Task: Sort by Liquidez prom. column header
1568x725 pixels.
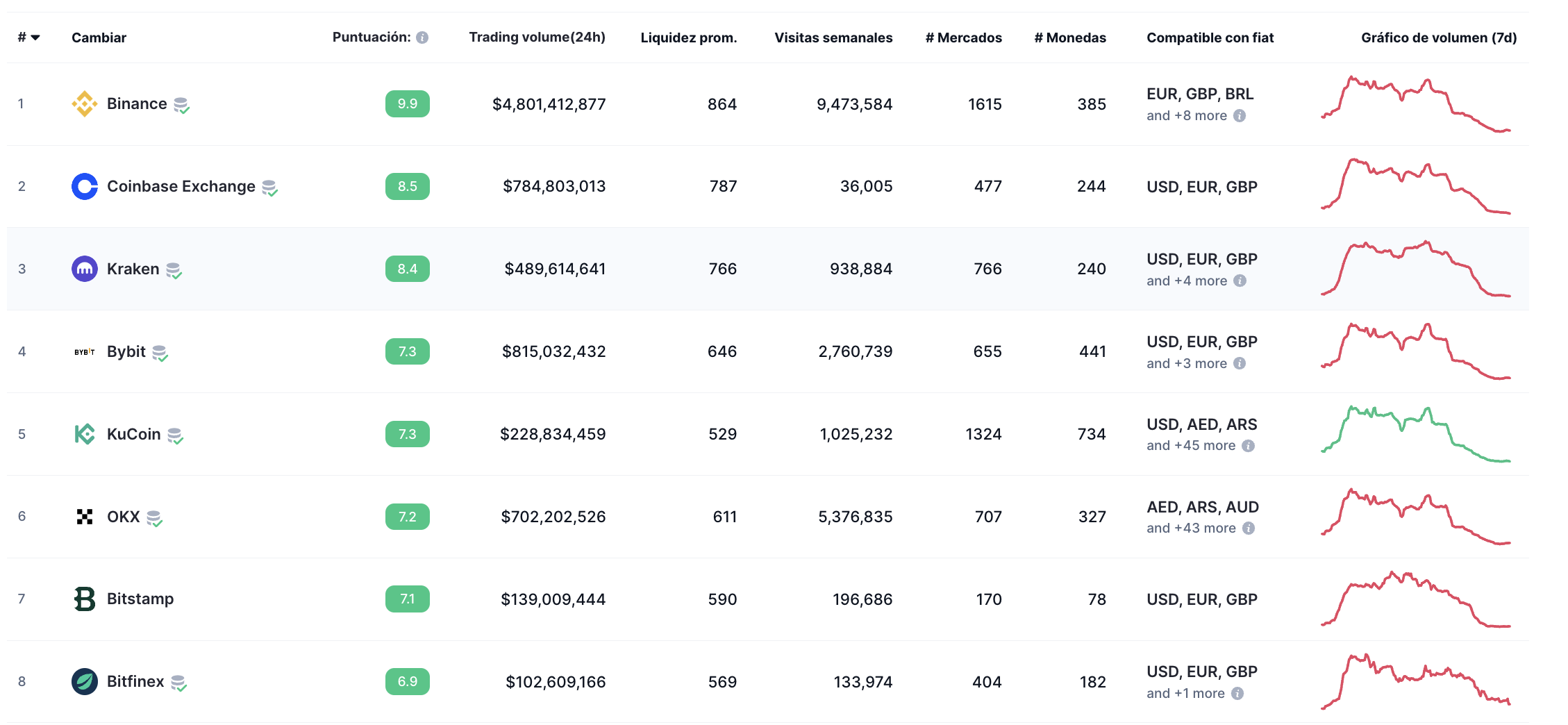Action: pyautogui.click(x=688, y=37)
